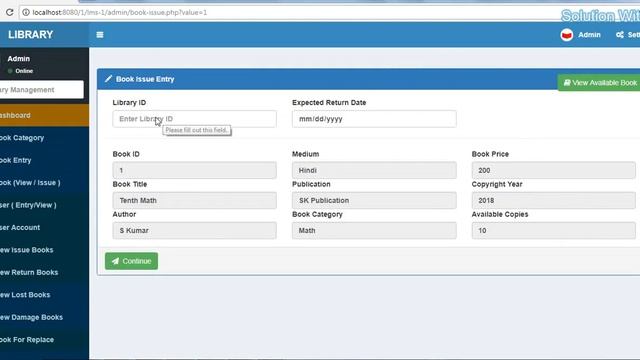Open the settings gears icon in header
This screenshot has height=360, width=640.
click(x=620, y=35)
